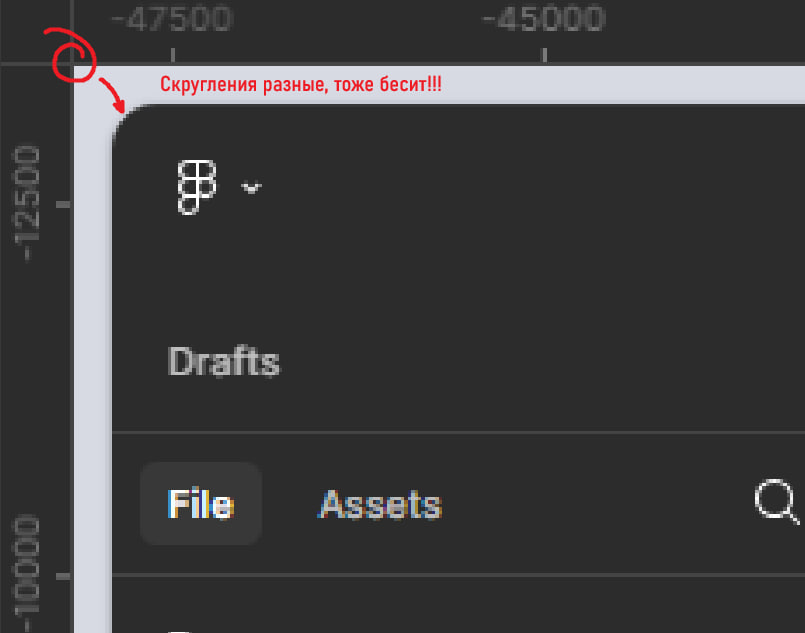The height and width of the screenshot is (633, 805).
Task: Switch to the File tab
Action: point(201,504)
